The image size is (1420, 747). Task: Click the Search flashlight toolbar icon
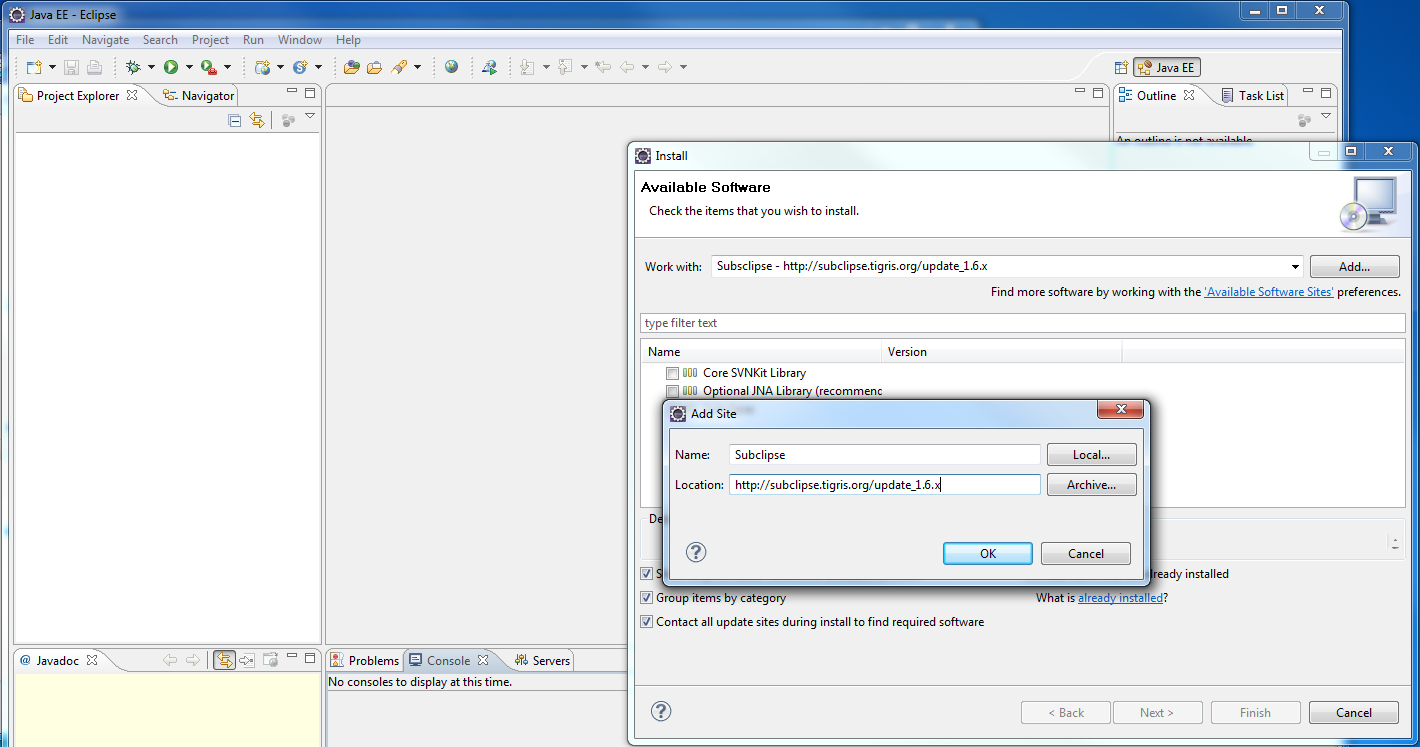click(399, 67)
